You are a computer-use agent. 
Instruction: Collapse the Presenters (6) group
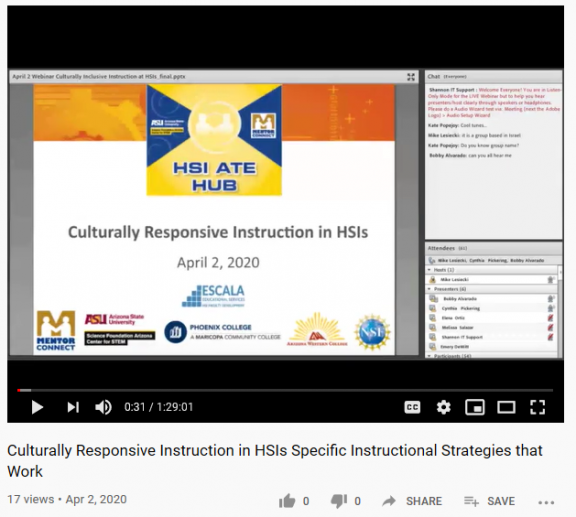pos(429,289)
